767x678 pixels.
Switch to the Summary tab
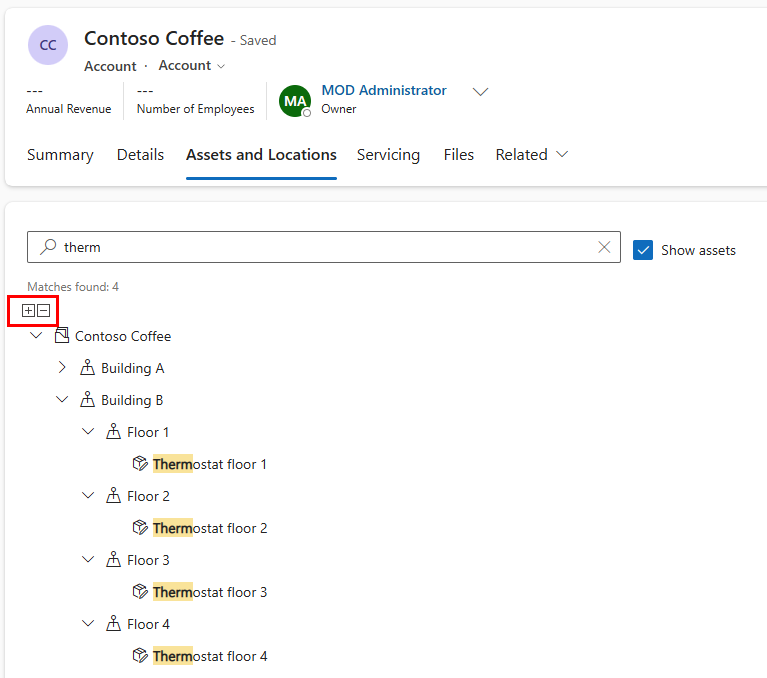click(x=60, y=155)
